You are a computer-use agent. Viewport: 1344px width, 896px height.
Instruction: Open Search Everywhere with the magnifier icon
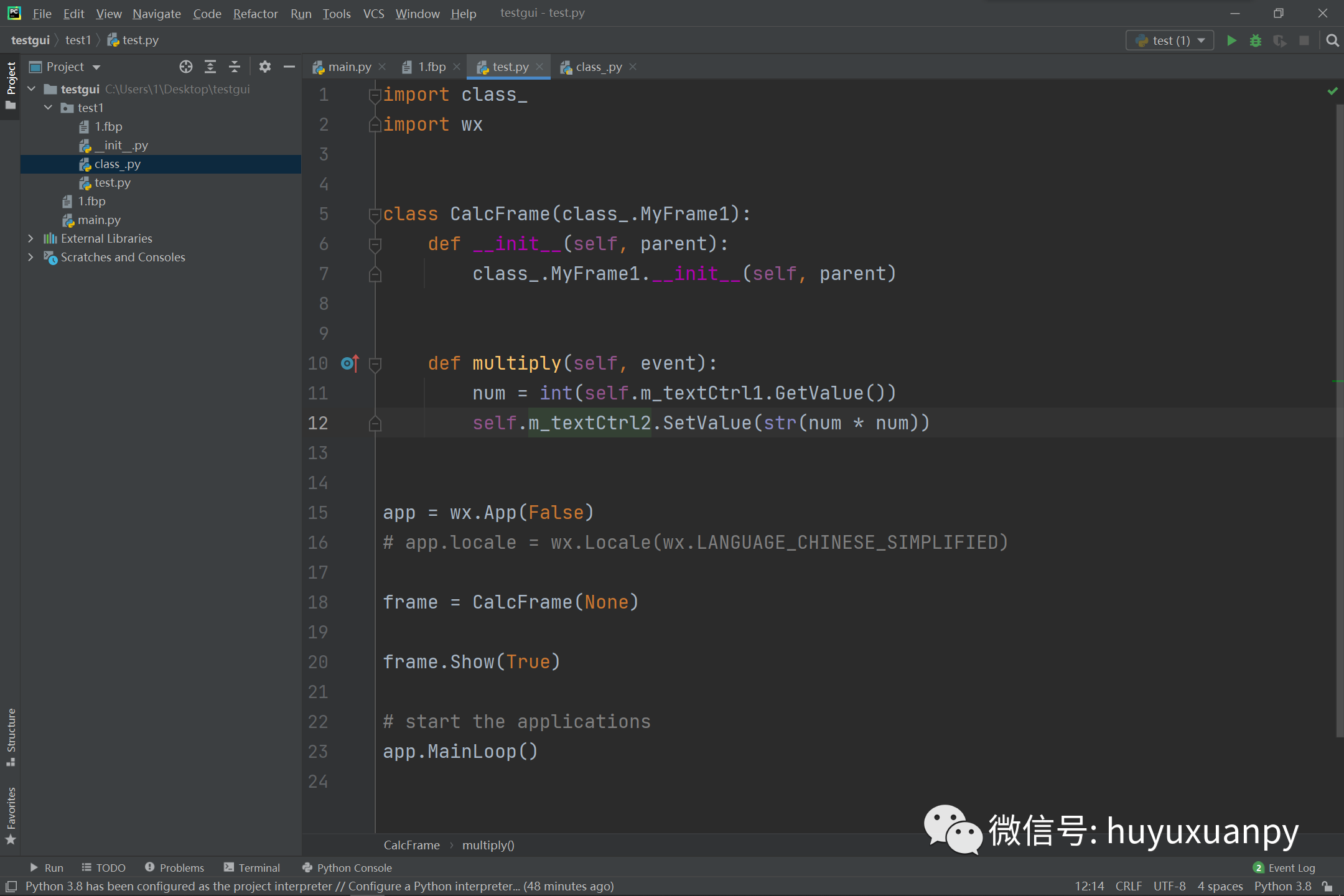(1332, 40)
